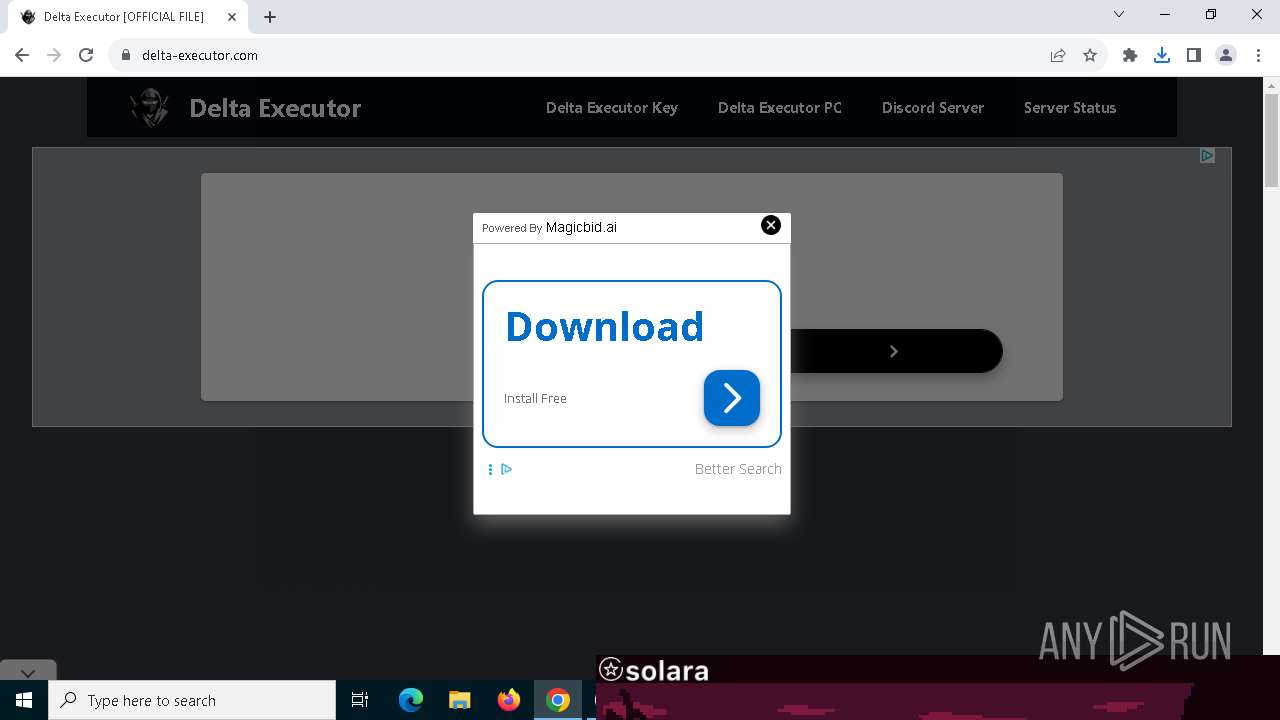Open the Chrome profile avatar
This screenshot has width=1280, height=720.
(x=1226, y=55)
